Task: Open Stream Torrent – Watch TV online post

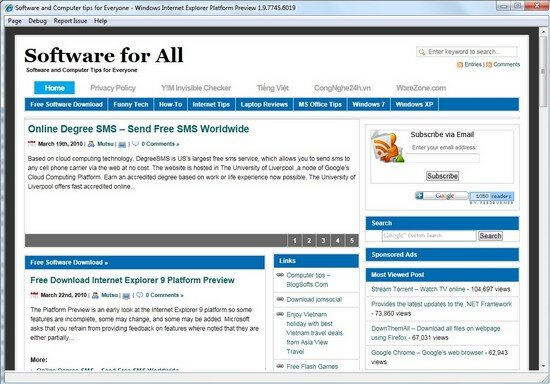Action: coord(418,289)
